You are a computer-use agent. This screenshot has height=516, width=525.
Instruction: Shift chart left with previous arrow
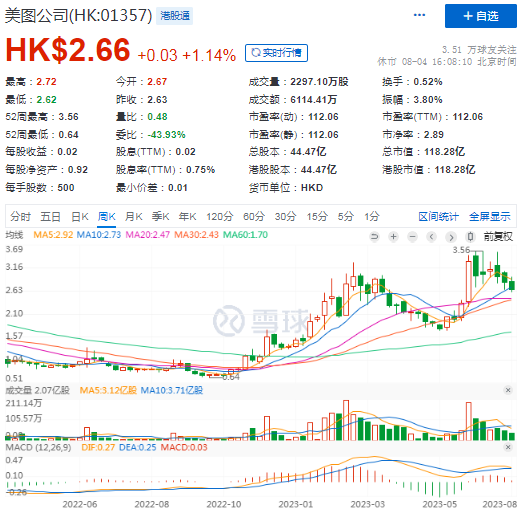(x=432, y=237)
